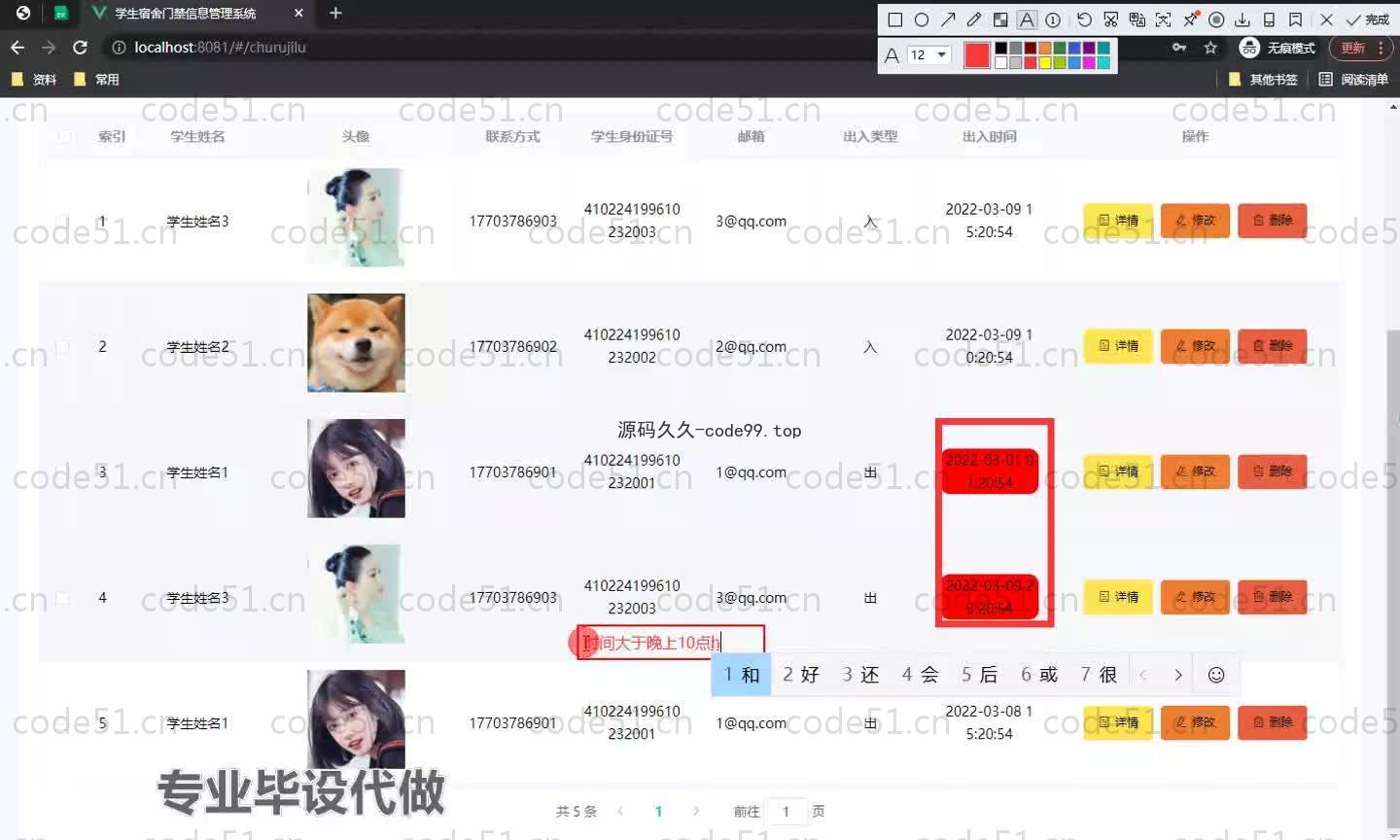
Task: Click 删除 button for row index 5
Action: point(1273,722)
